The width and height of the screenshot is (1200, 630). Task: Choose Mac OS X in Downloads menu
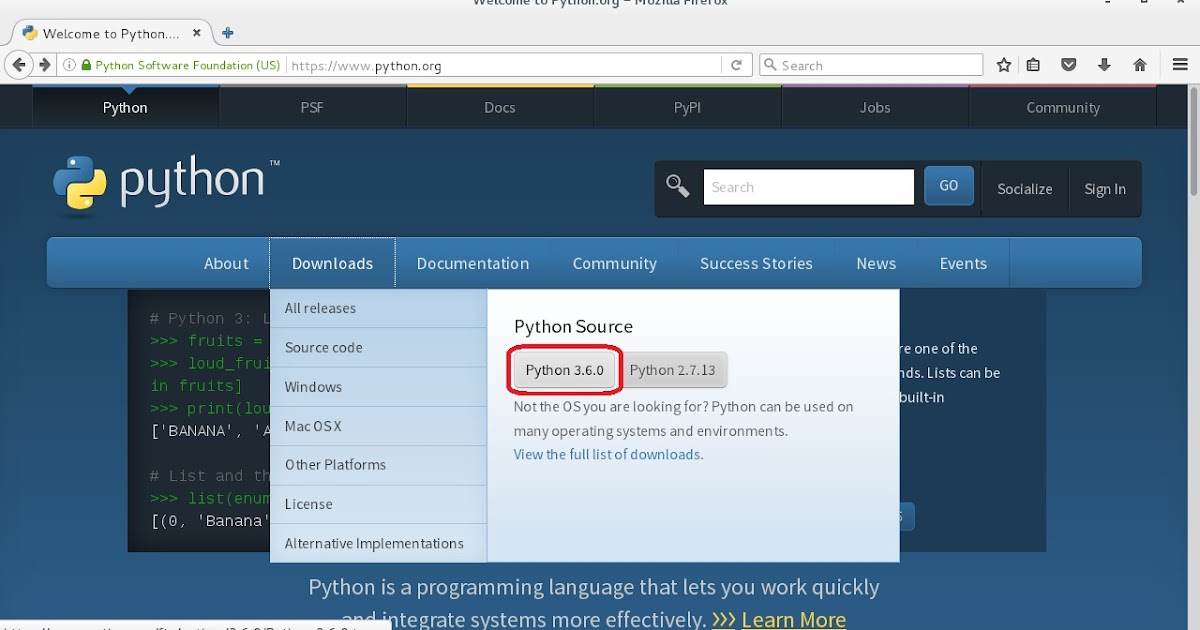(x=378, y=426)
